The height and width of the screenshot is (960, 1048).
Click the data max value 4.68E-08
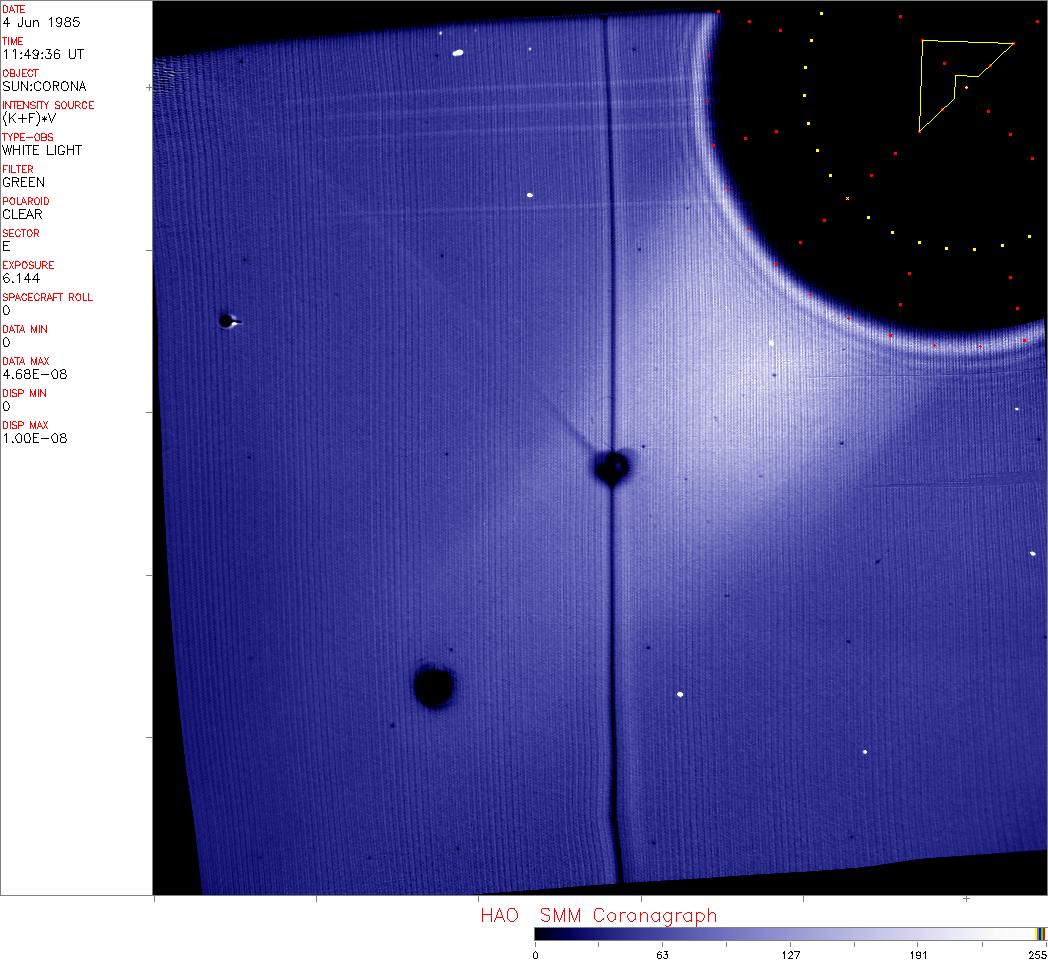pos(35,374)
